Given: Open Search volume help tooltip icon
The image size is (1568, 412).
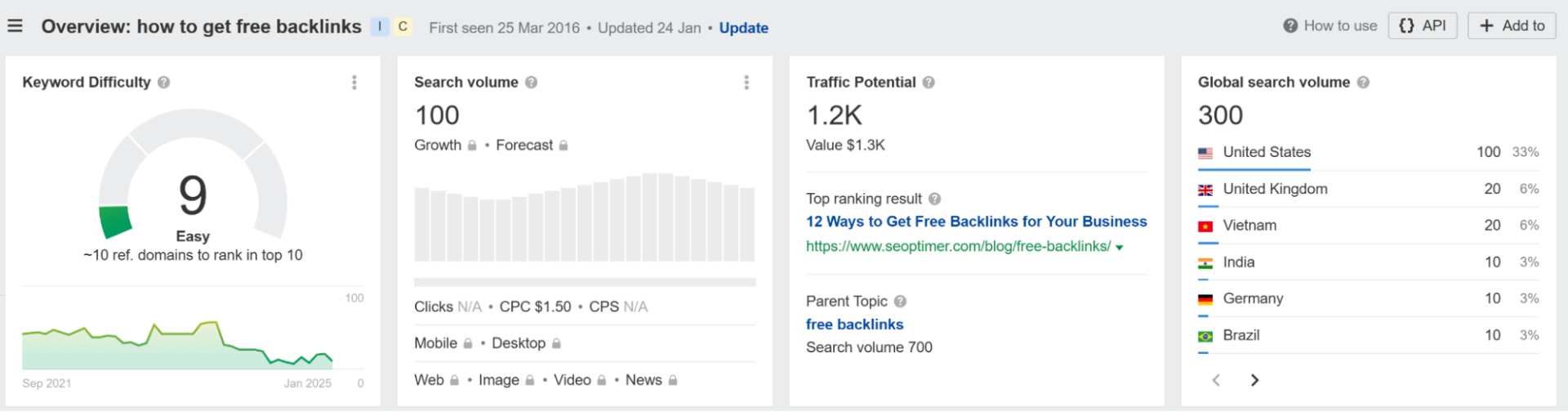Looking at the screenshot, I should pyautogui.click(x=532, y=83).
